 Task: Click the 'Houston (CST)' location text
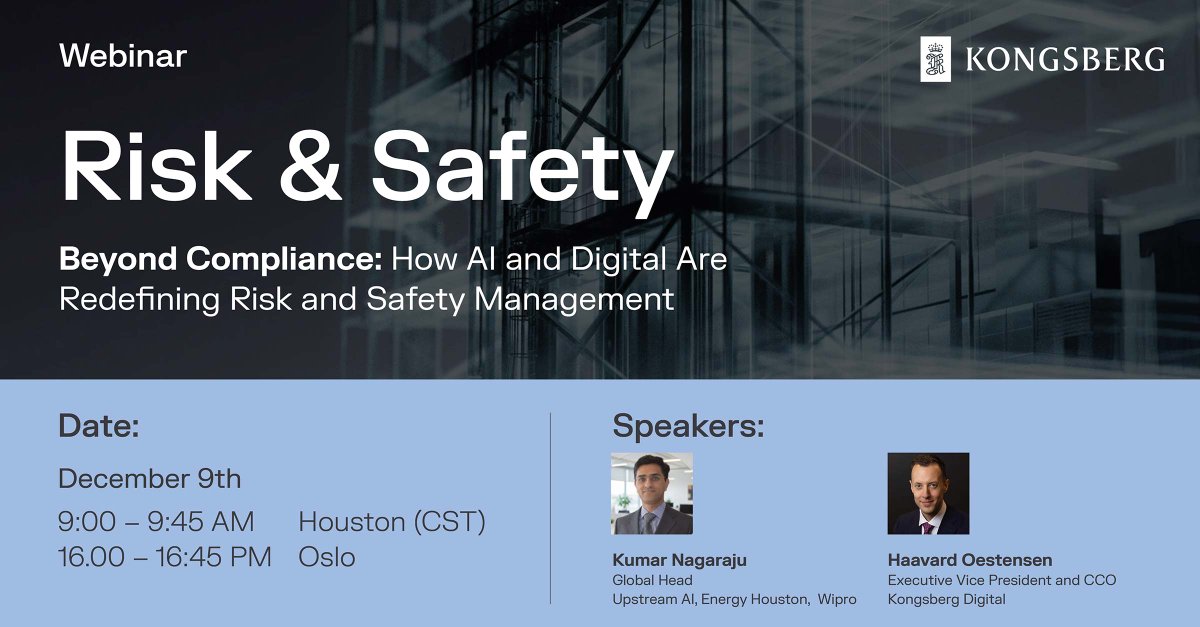click(392, 522)
